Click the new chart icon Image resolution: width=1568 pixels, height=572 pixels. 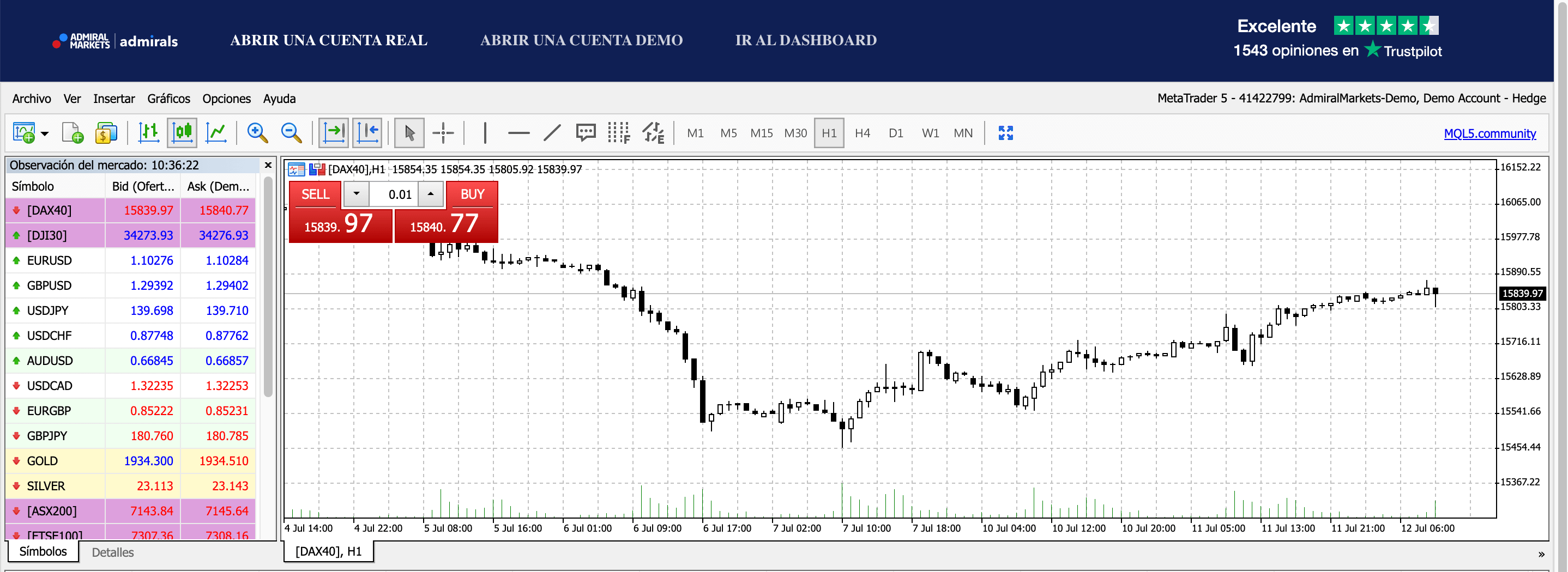(x=25, y=133)
